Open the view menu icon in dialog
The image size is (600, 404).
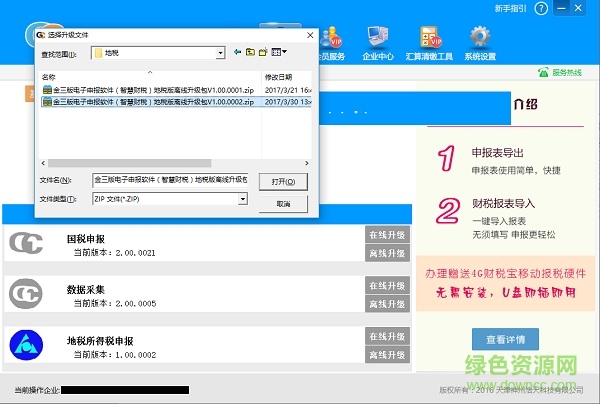point(279,52)
